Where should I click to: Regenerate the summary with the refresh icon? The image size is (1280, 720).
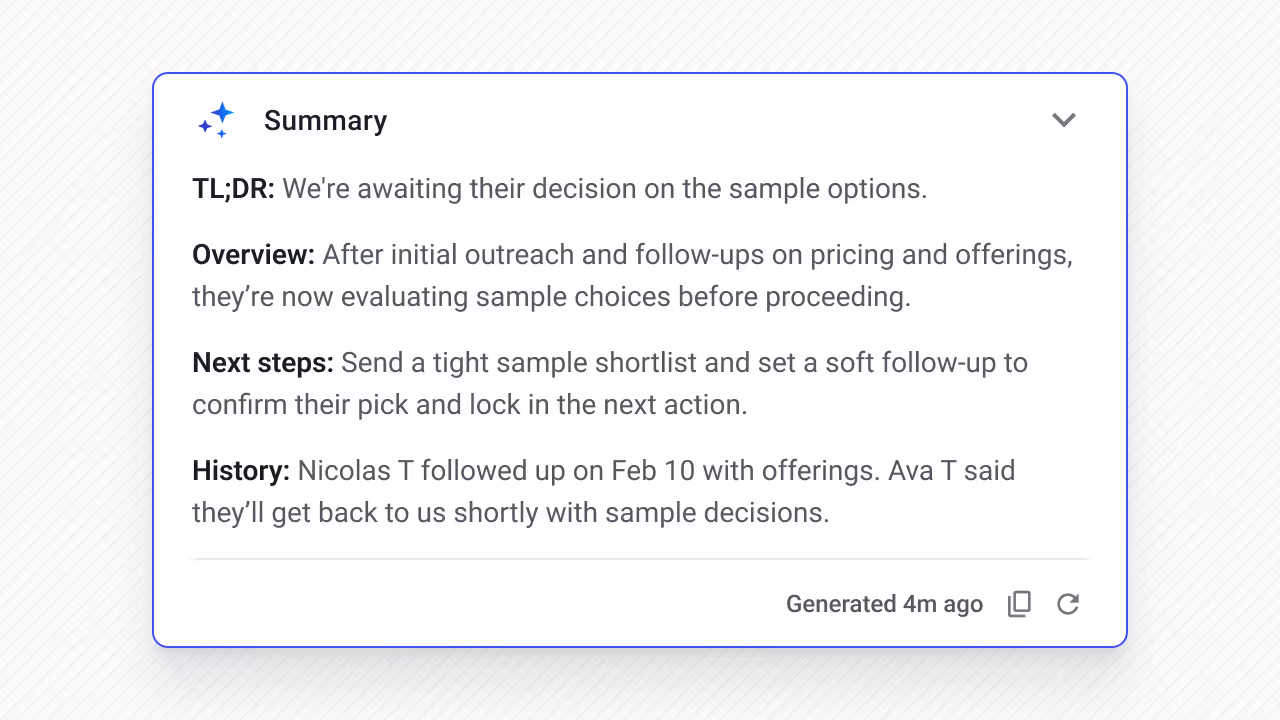[1067, 604]
